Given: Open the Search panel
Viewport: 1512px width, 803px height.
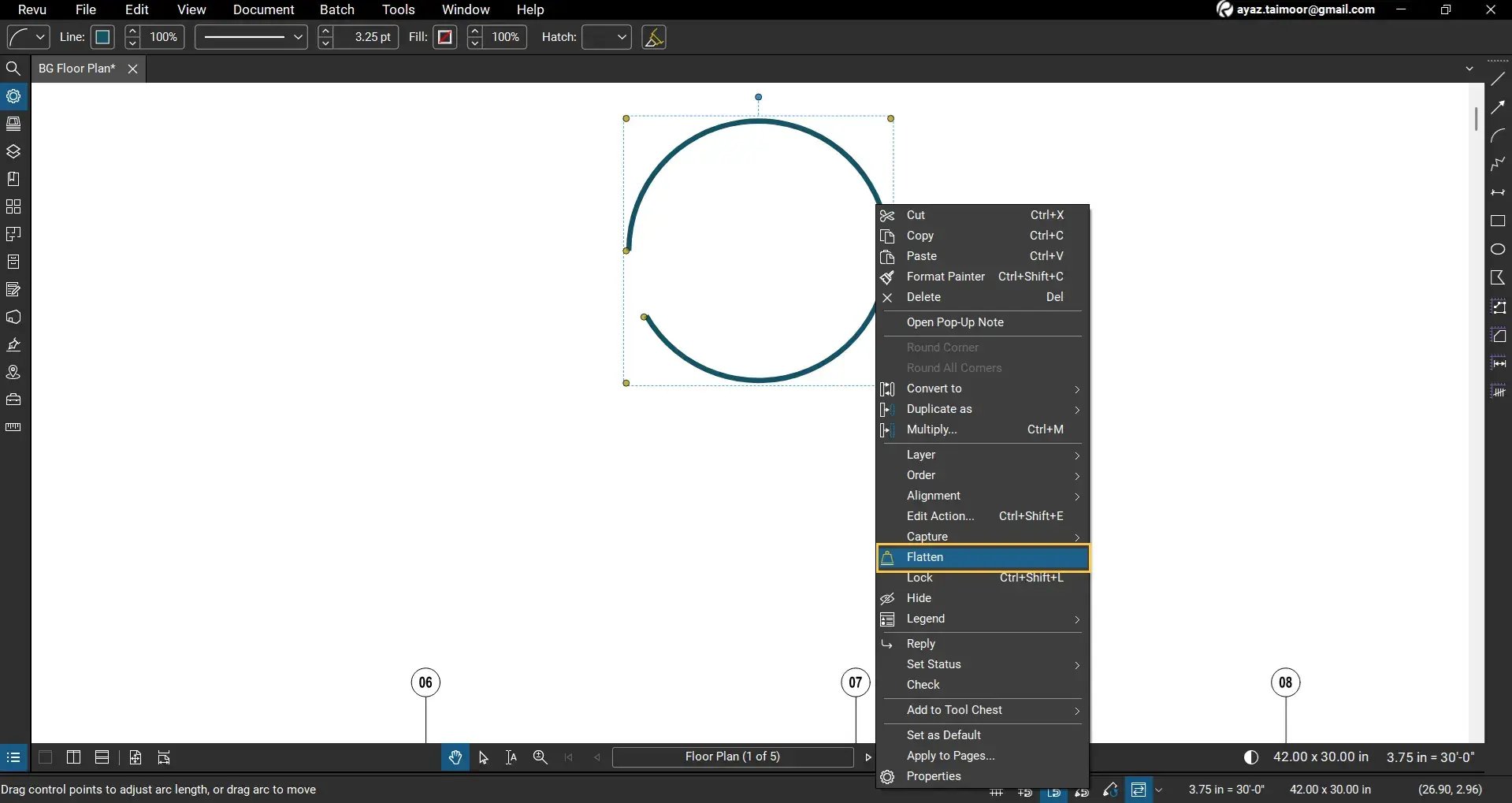Looking at the screenshot, I should tap(13, 69).
